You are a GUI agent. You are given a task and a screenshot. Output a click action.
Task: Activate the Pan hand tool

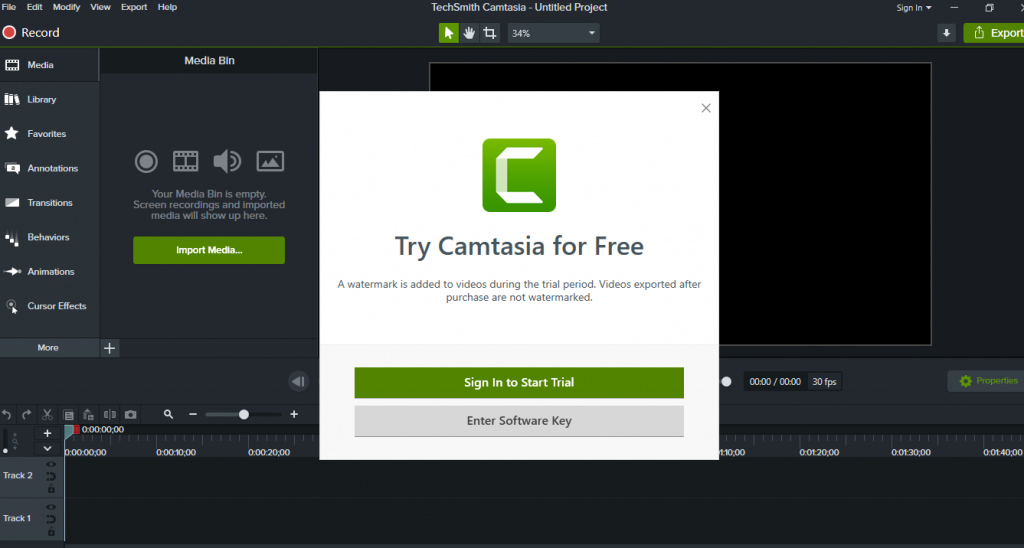coord(469,33)
